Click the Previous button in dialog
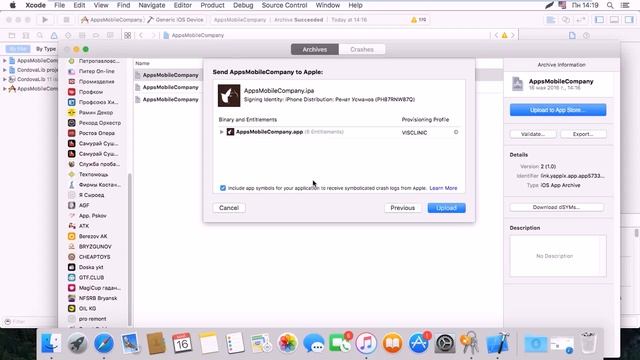The image size is (640, 360). pos(402,208)
